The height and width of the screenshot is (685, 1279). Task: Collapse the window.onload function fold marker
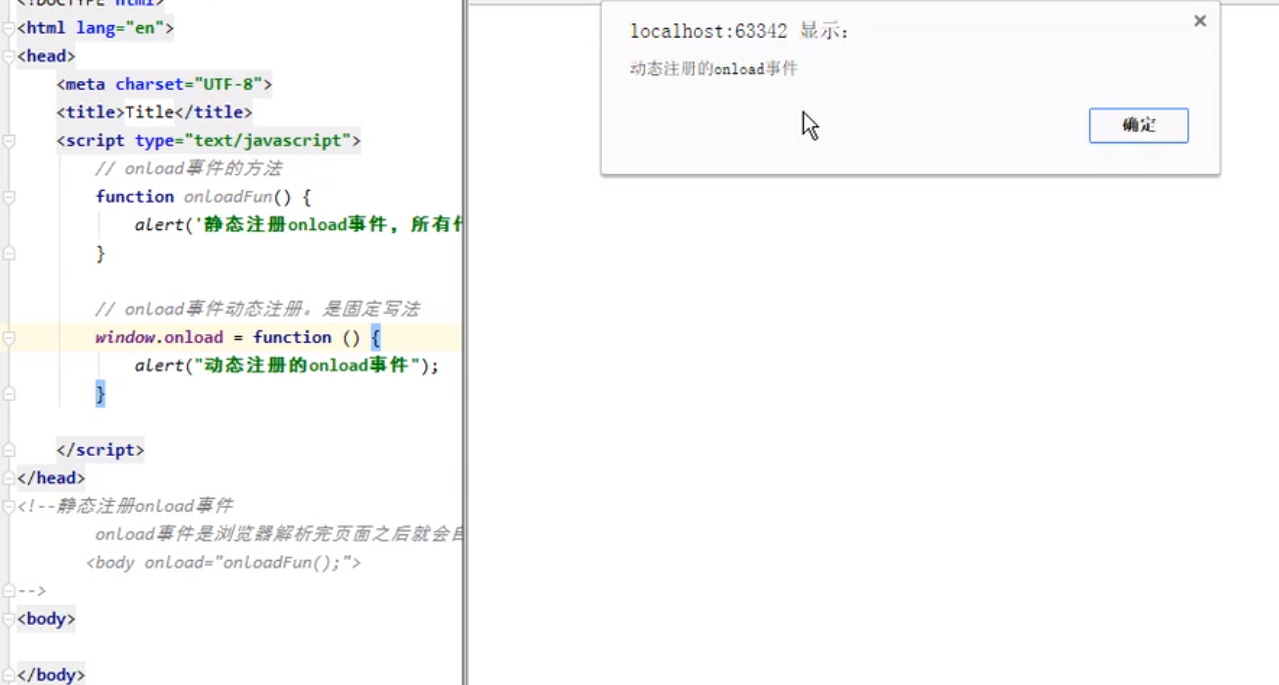9,338
